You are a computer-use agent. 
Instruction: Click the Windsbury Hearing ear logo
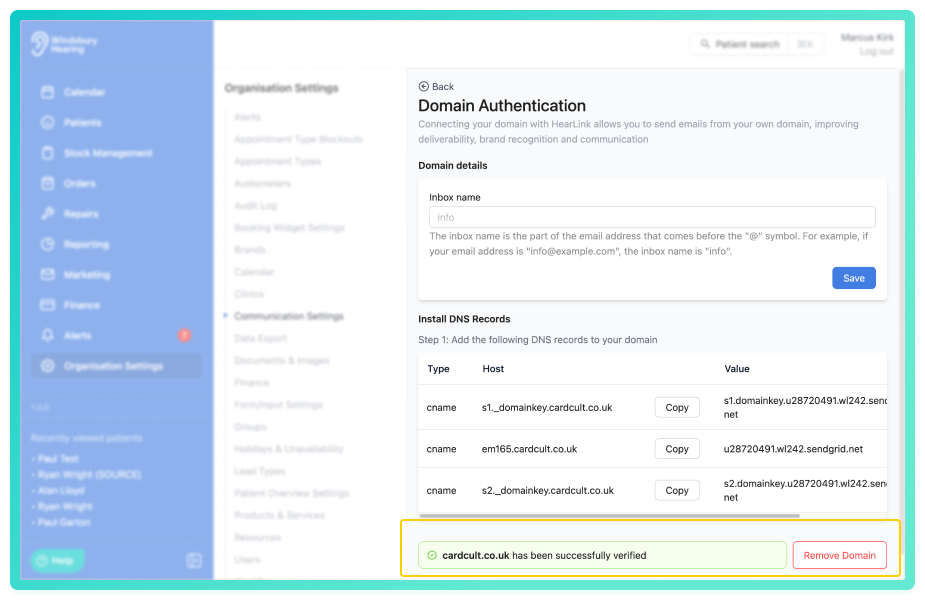(40, 44)
